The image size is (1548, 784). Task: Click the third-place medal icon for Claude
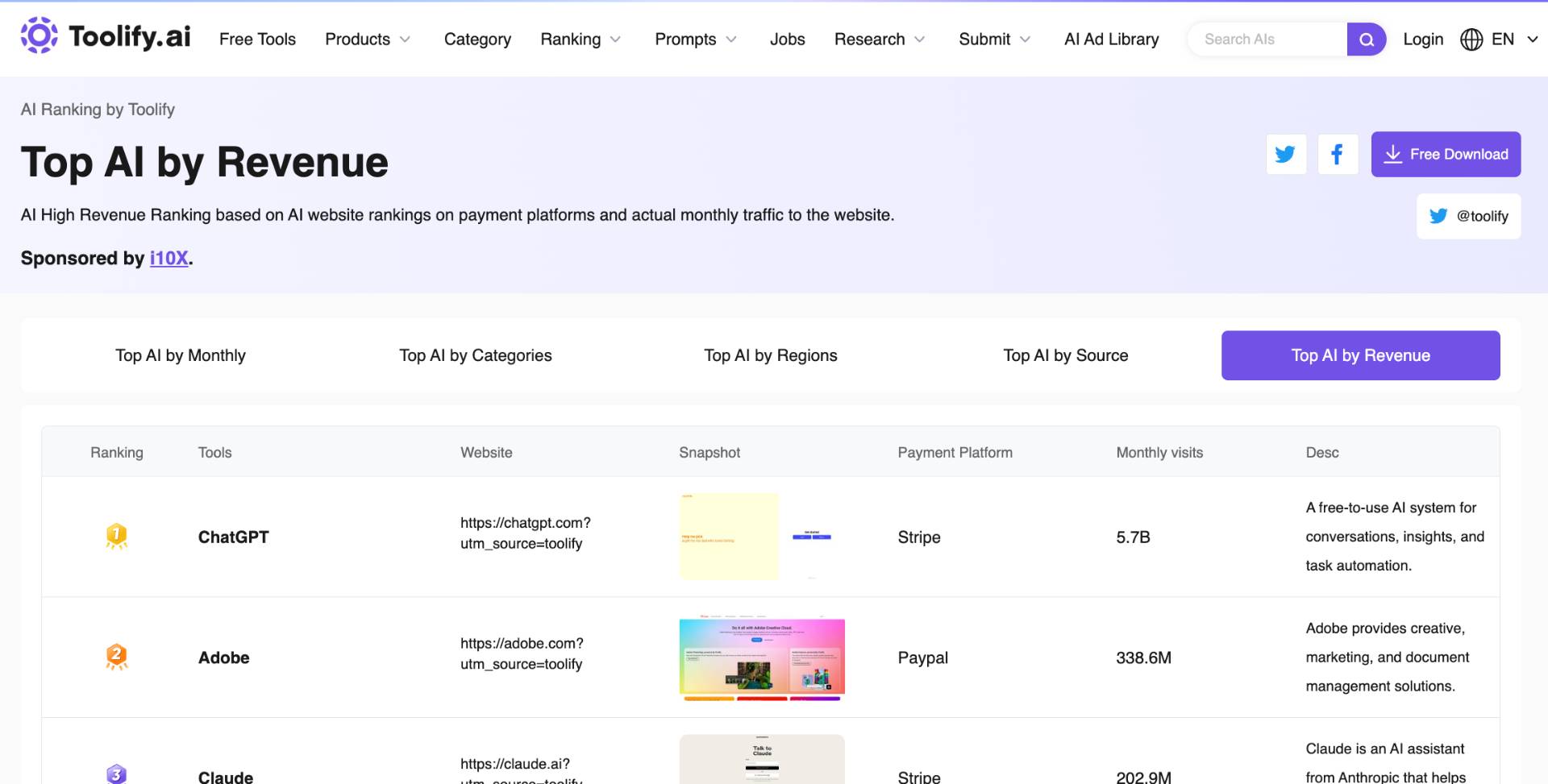117,774
